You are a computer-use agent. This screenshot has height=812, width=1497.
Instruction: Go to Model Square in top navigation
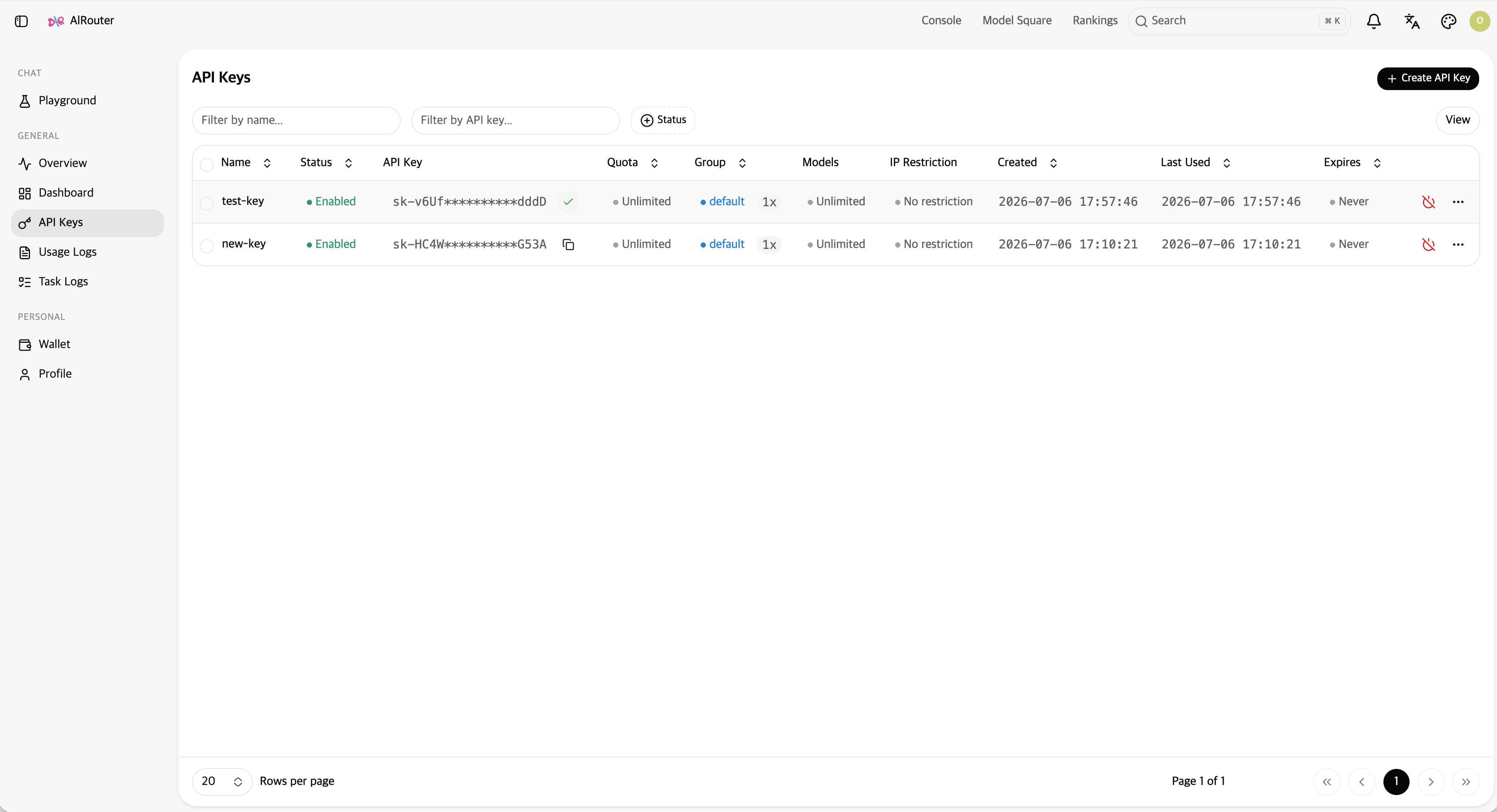click(x=1017, y=21)
